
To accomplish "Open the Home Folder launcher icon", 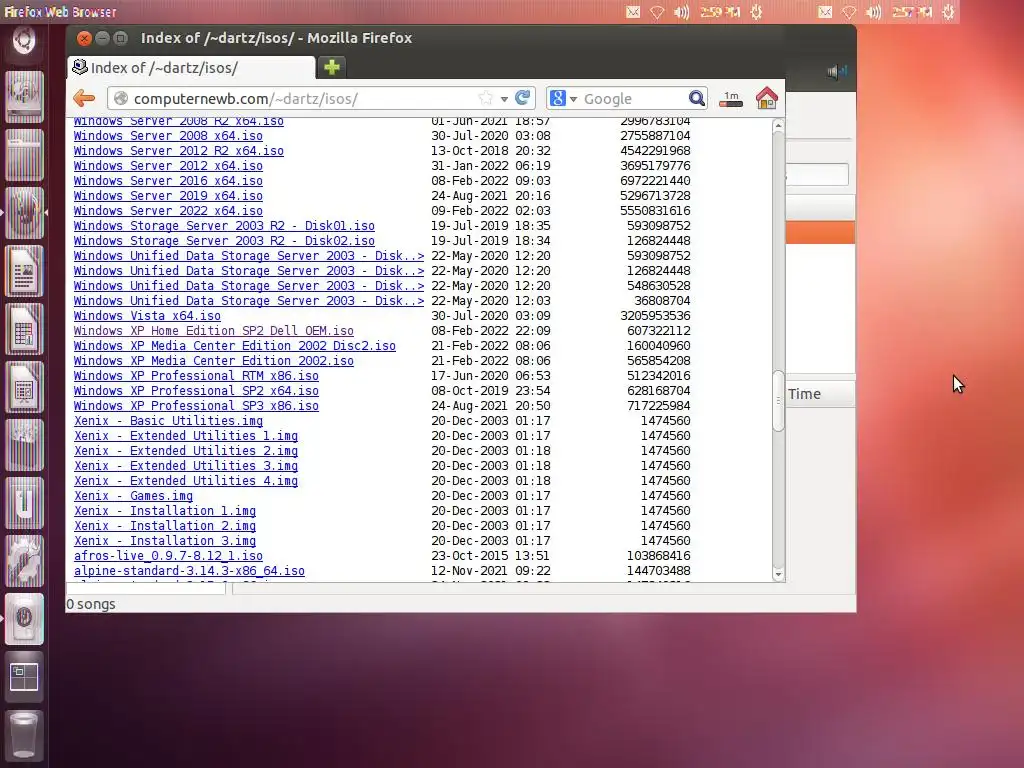I will 24,155.
